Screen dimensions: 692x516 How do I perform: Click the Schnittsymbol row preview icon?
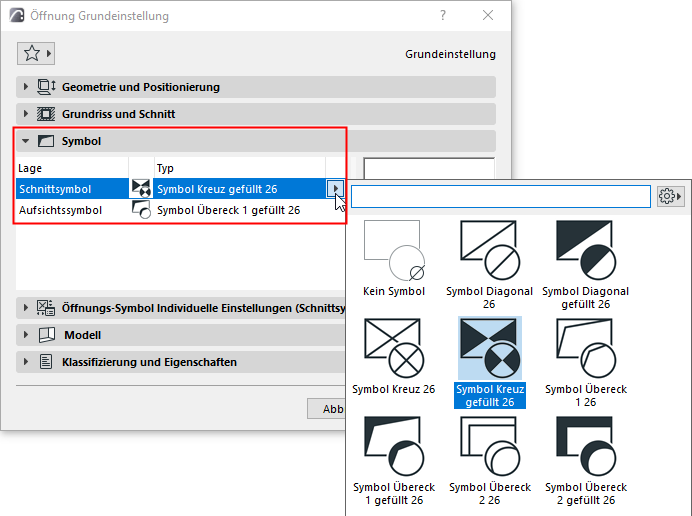click(141, 188)
